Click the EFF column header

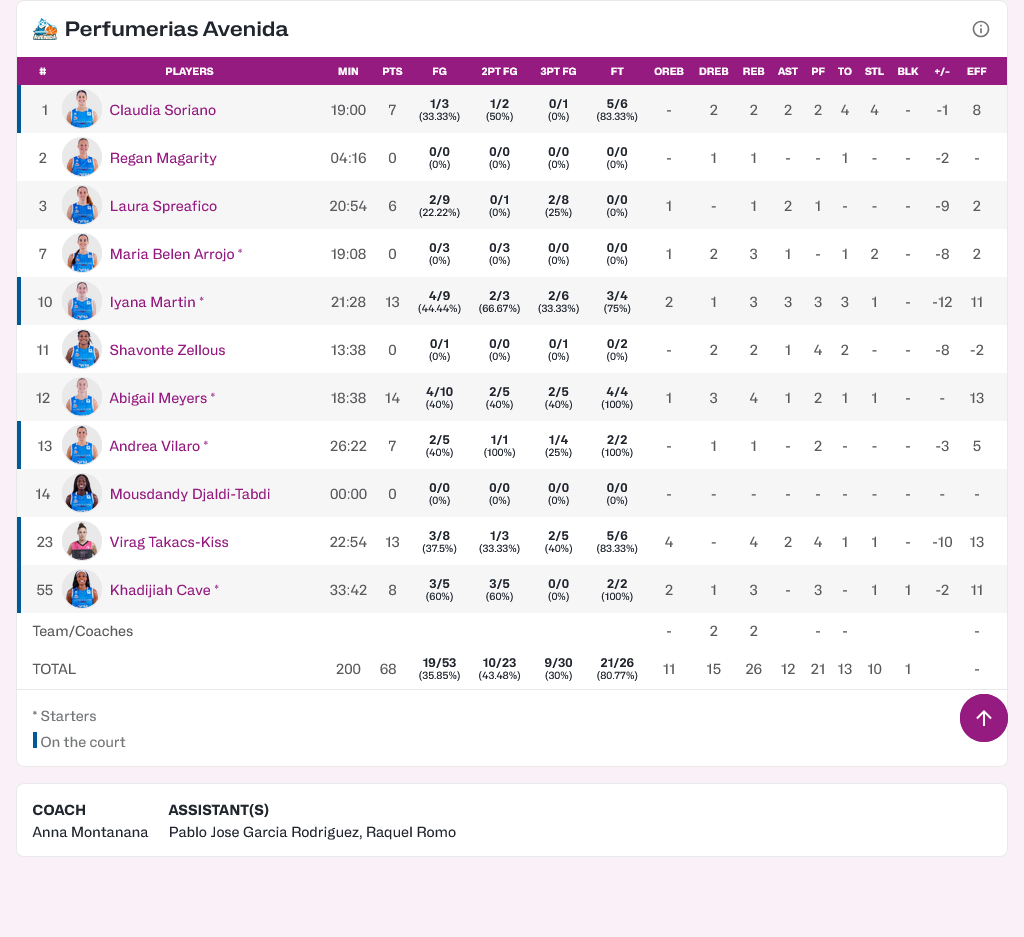click(x=976, y=72)
